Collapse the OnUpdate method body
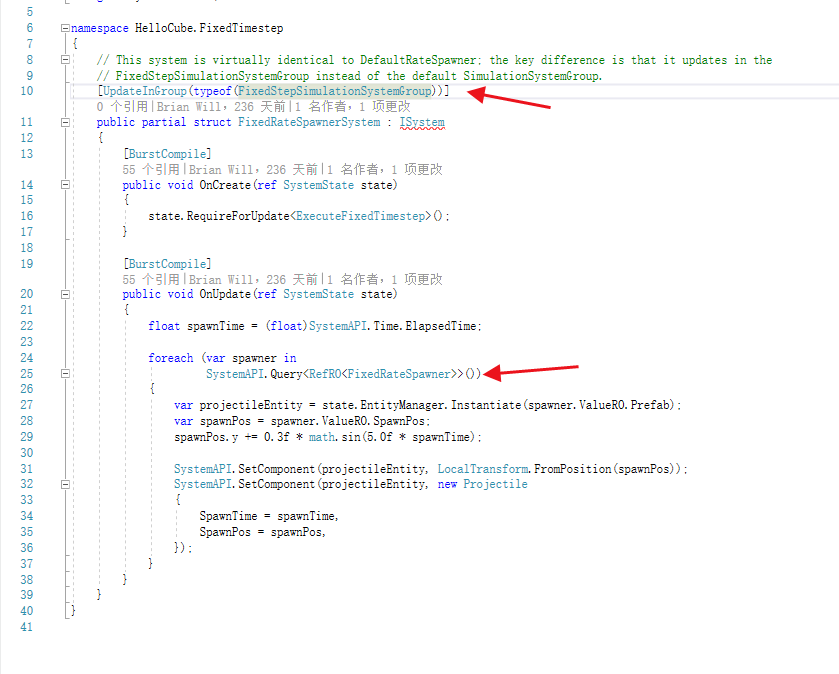The height and width of the screenshot is (674, 839). [65, 295]
